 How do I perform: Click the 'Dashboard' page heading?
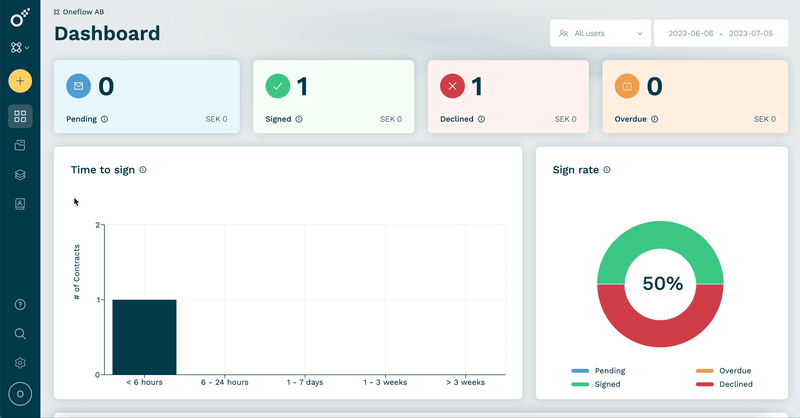107,34
